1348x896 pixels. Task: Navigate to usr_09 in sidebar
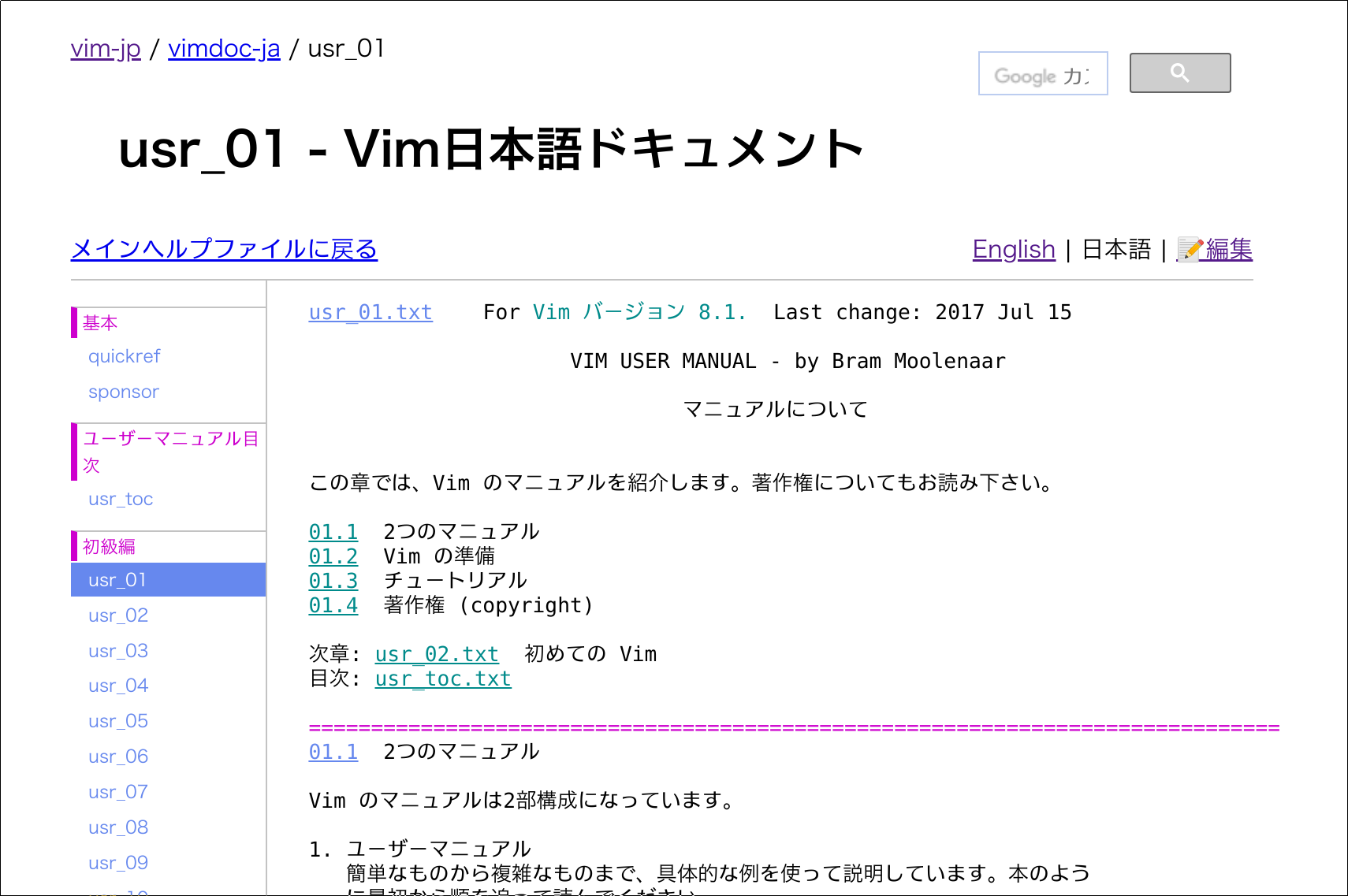[118, 863]
